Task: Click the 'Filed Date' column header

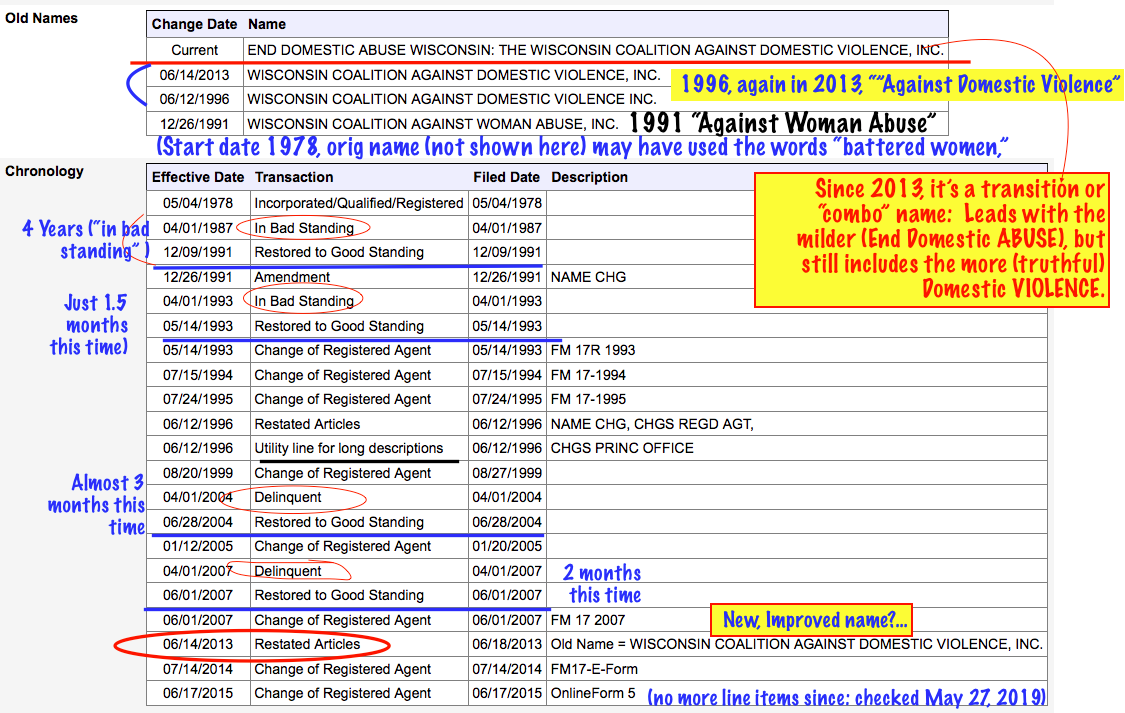Action: click(506, 177)
